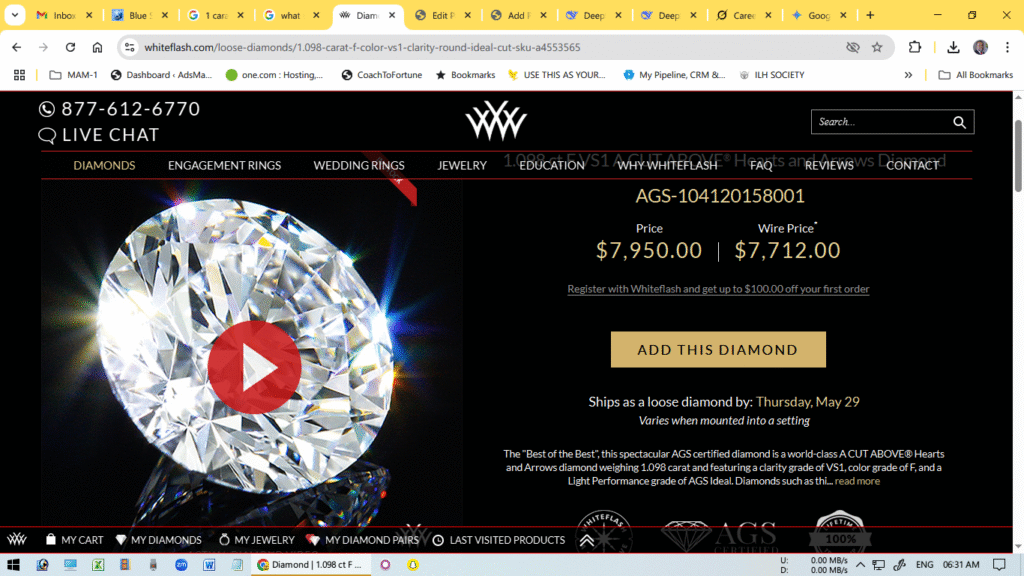
Task: Open the Windows Start menu
Action: (13, 565)
